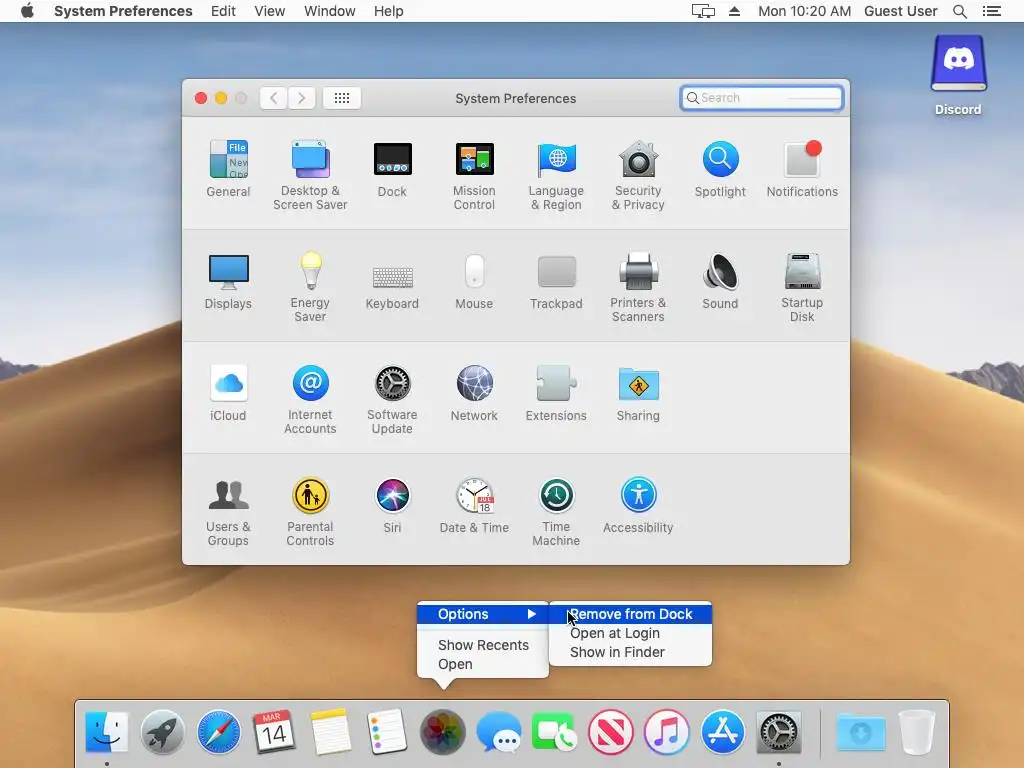Choose Show Recents in context menu
This screenshot has width=1024, height=768.
[x=483, y=645]
